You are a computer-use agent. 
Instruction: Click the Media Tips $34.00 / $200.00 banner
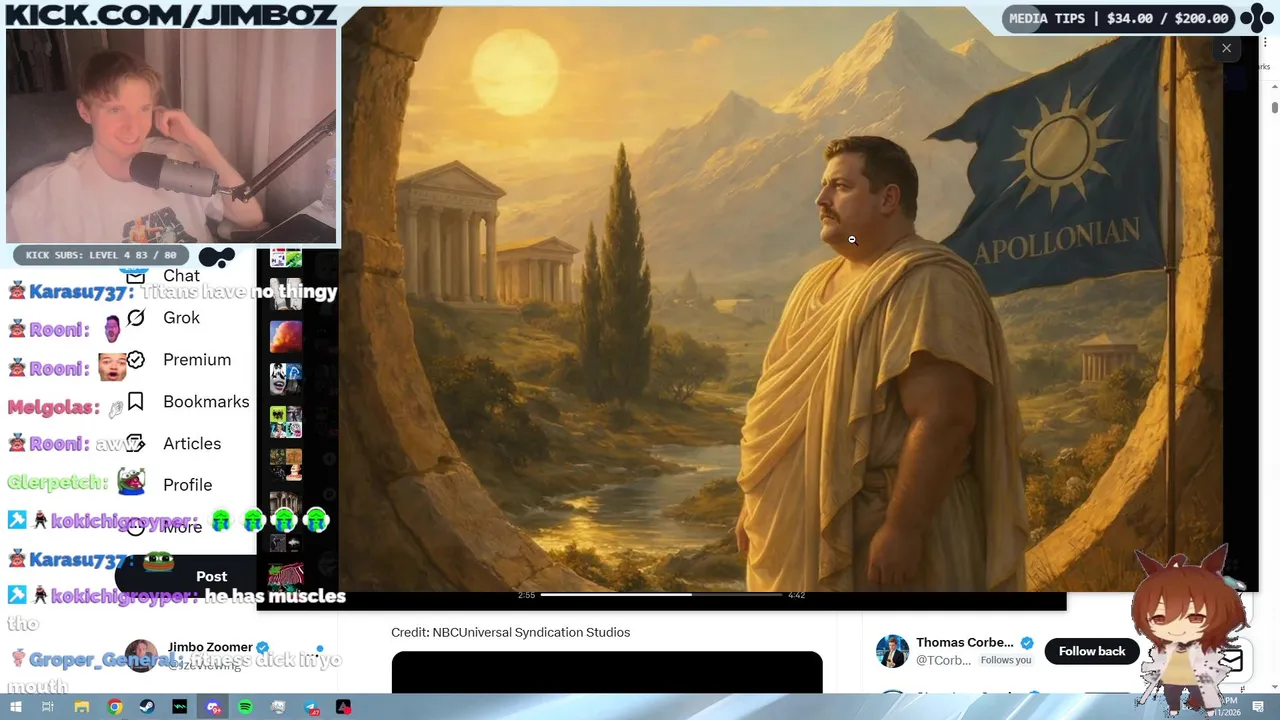pos(1119,18)
